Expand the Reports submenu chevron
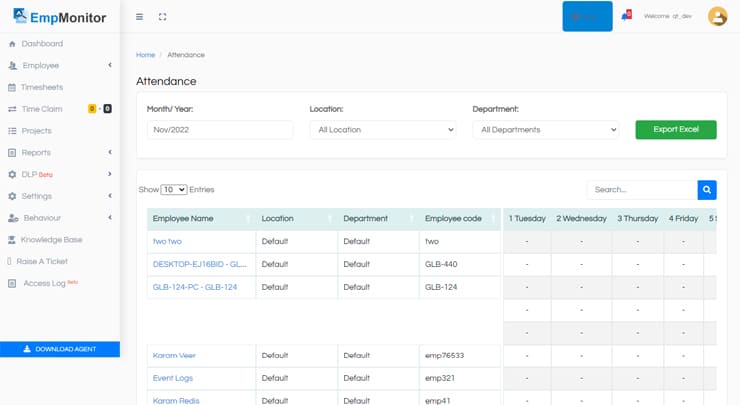This screenshot has width=740, height=405. point(110,152)
